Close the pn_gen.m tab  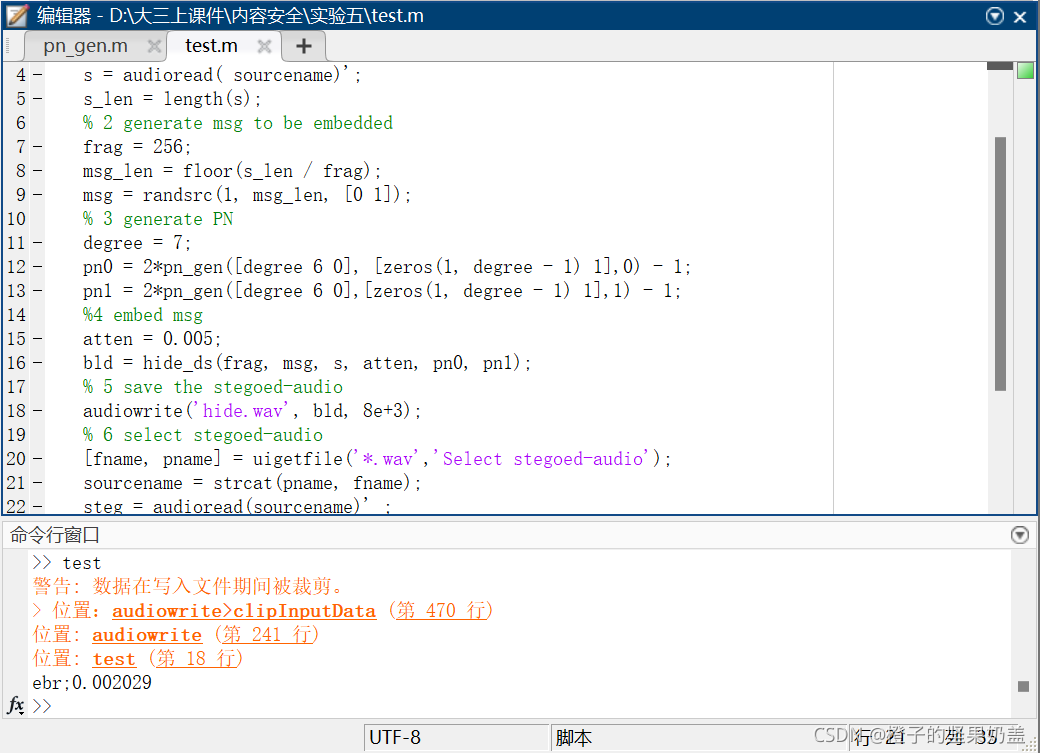pyautogui.click(x=154, y=46)
